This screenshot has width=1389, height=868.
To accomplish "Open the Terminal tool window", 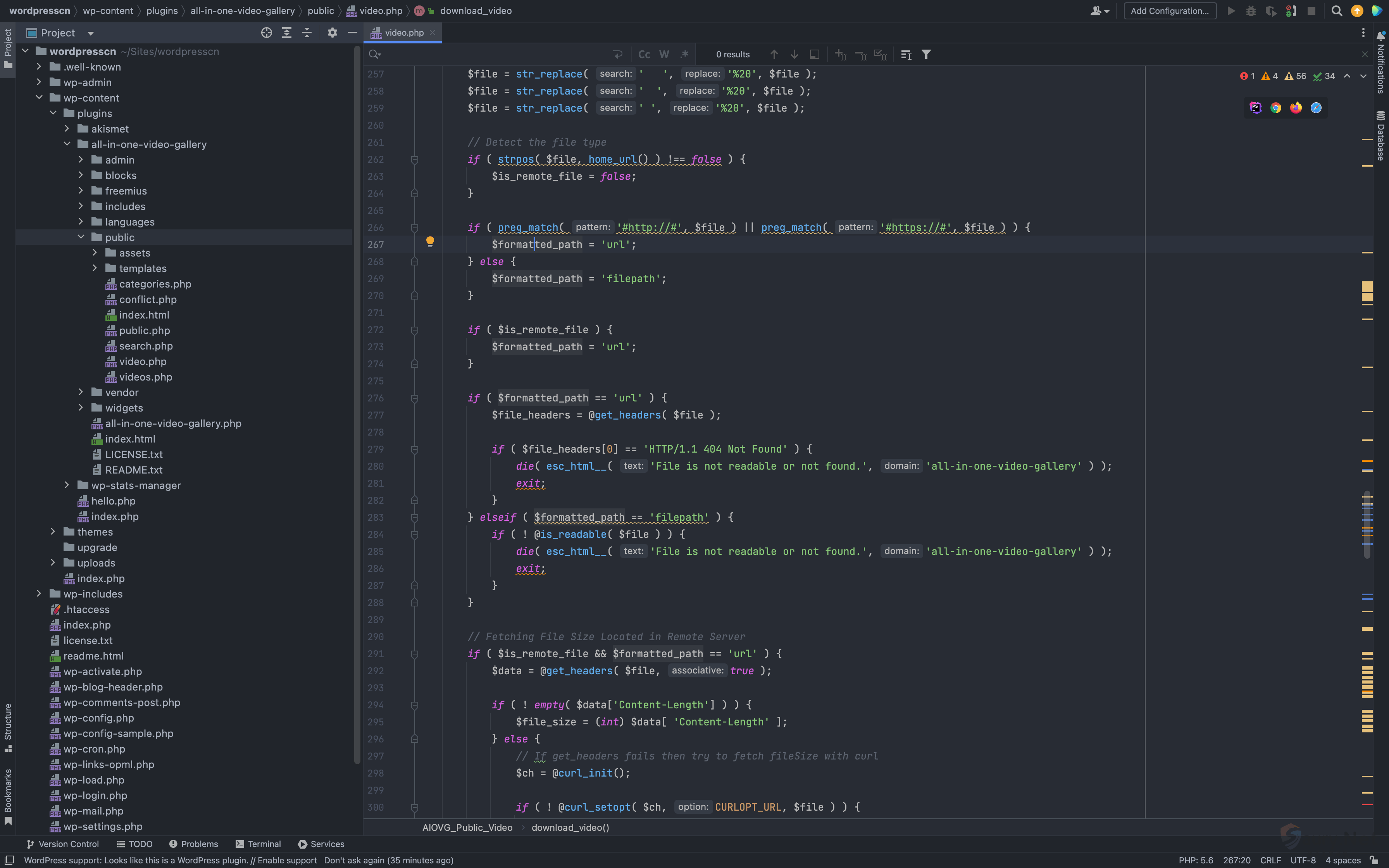I will (x=258, y=844).
